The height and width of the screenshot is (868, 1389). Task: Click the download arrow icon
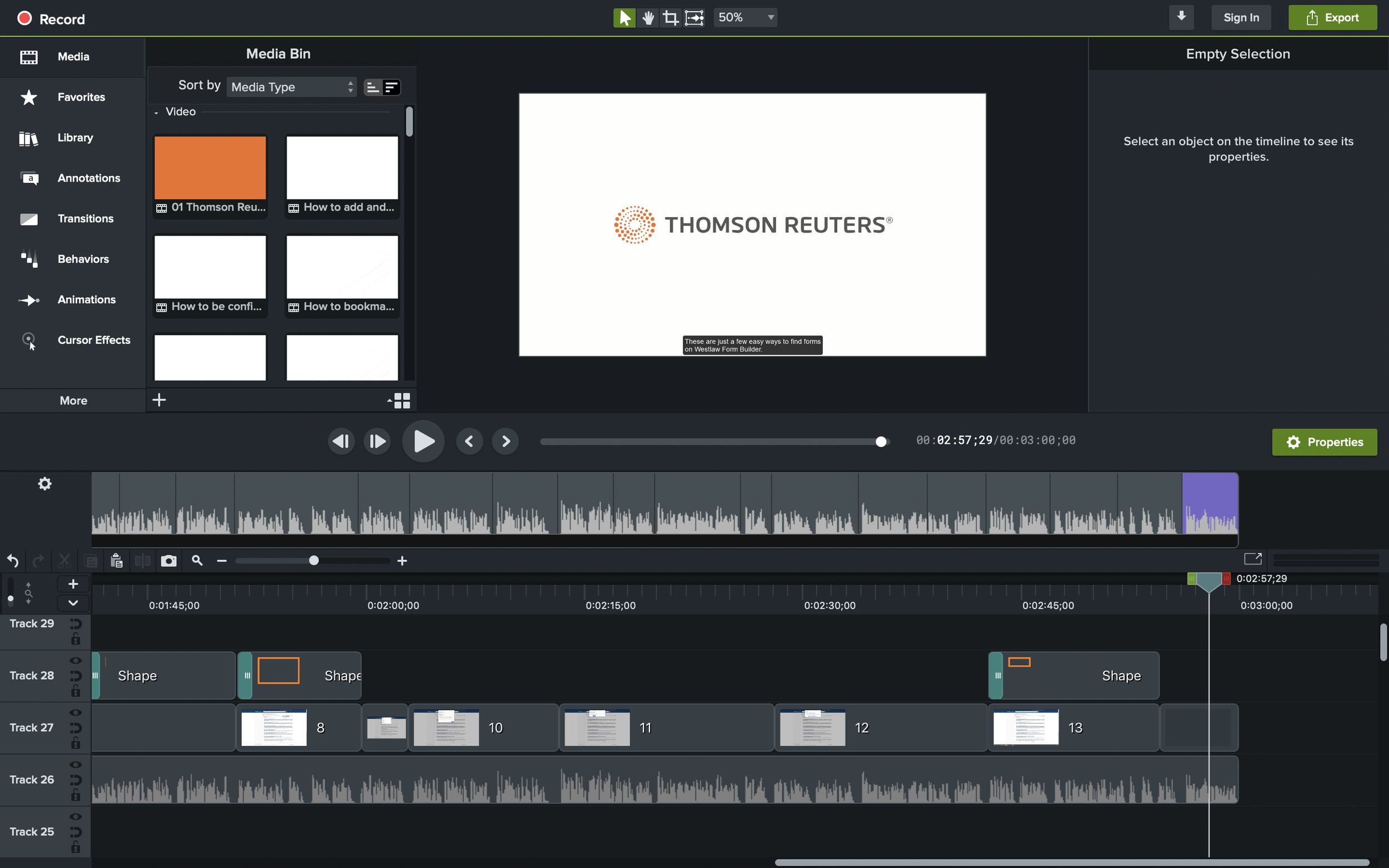pos(1181,17)
